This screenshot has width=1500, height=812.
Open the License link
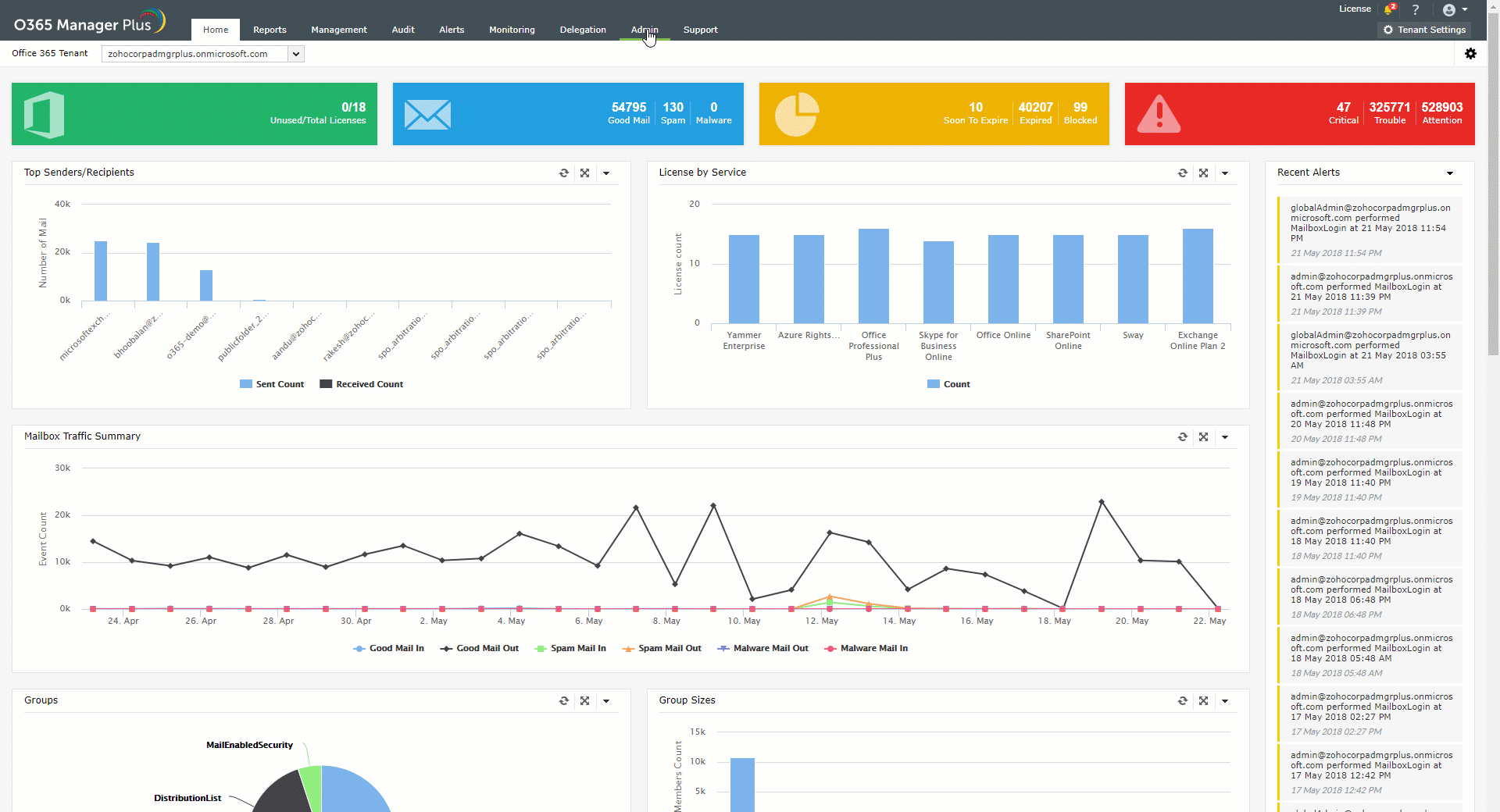[x=1355, y=9]
